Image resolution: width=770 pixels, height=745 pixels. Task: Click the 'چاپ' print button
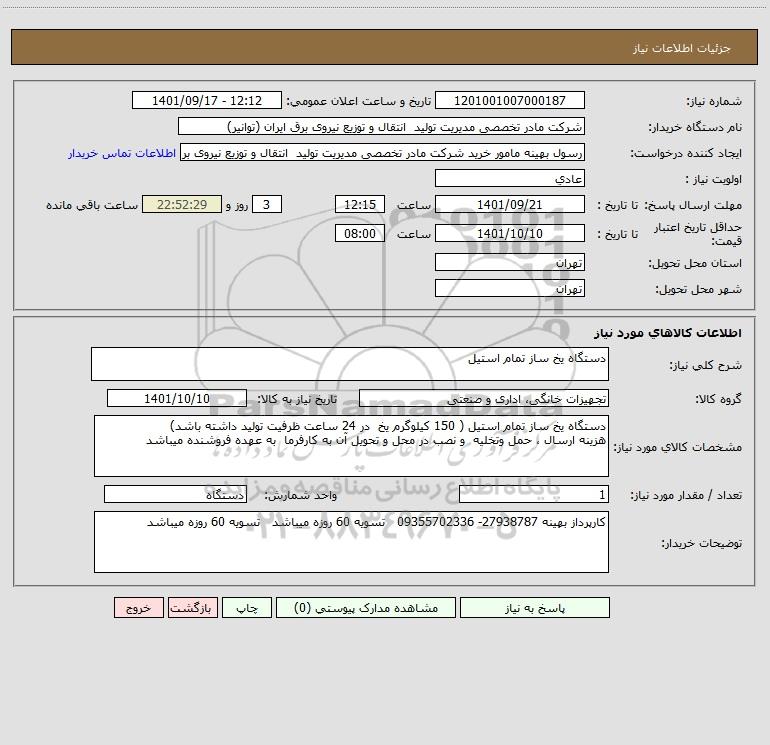tap(247, 607)
